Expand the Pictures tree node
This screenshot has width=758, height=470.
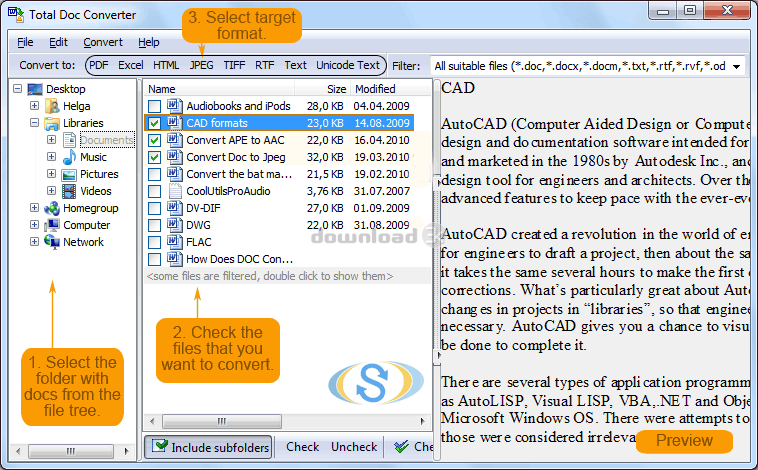tap(51, 173)
